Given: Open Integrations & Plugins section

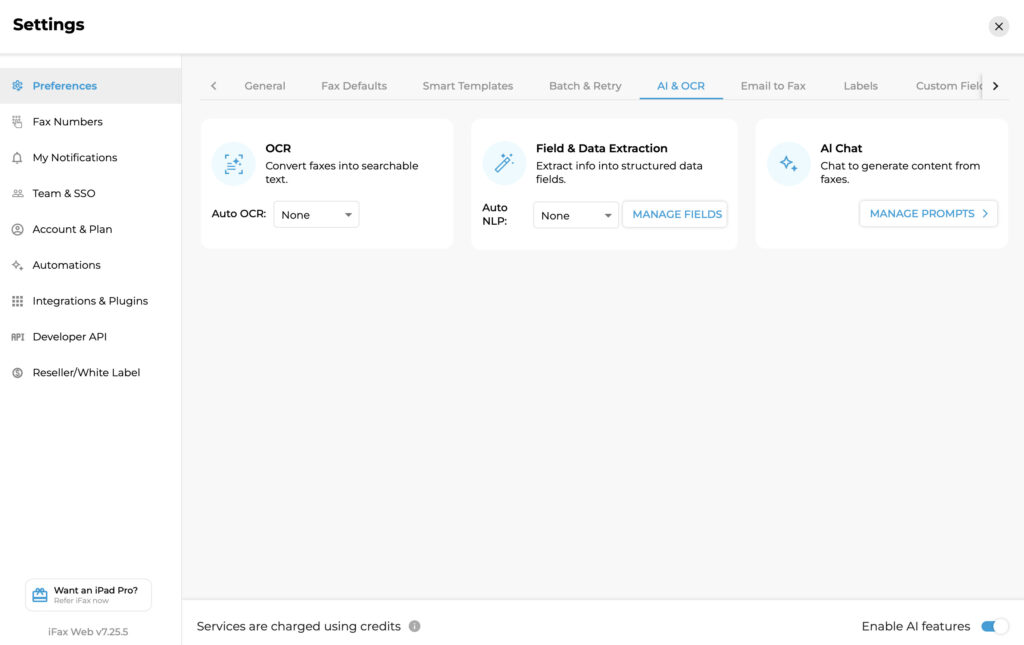Looking at the screenshot, I should tap(89, 301).
